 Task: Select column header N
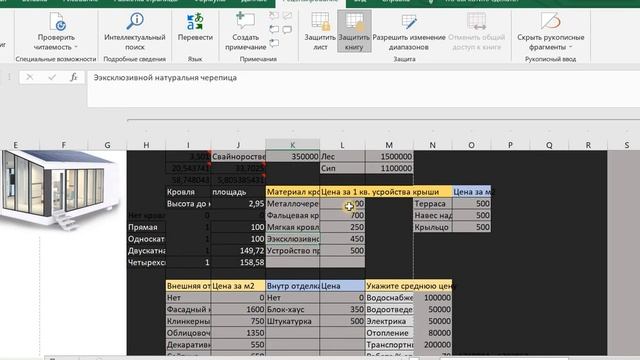tap(433, 145)
